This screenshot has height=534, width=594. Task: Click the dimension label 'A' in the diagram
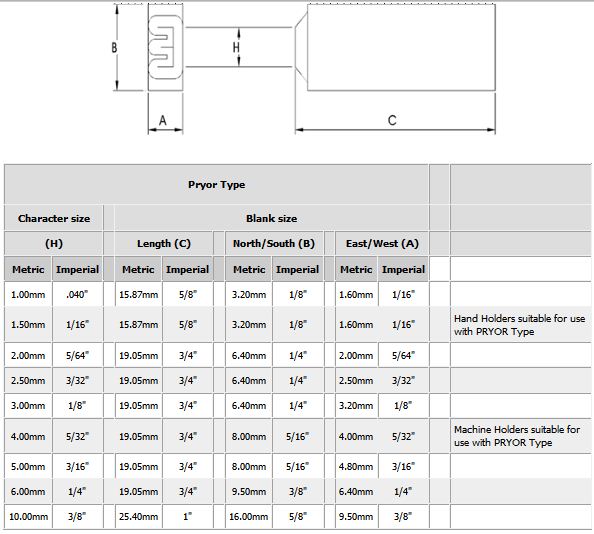(x=163, y=120)
